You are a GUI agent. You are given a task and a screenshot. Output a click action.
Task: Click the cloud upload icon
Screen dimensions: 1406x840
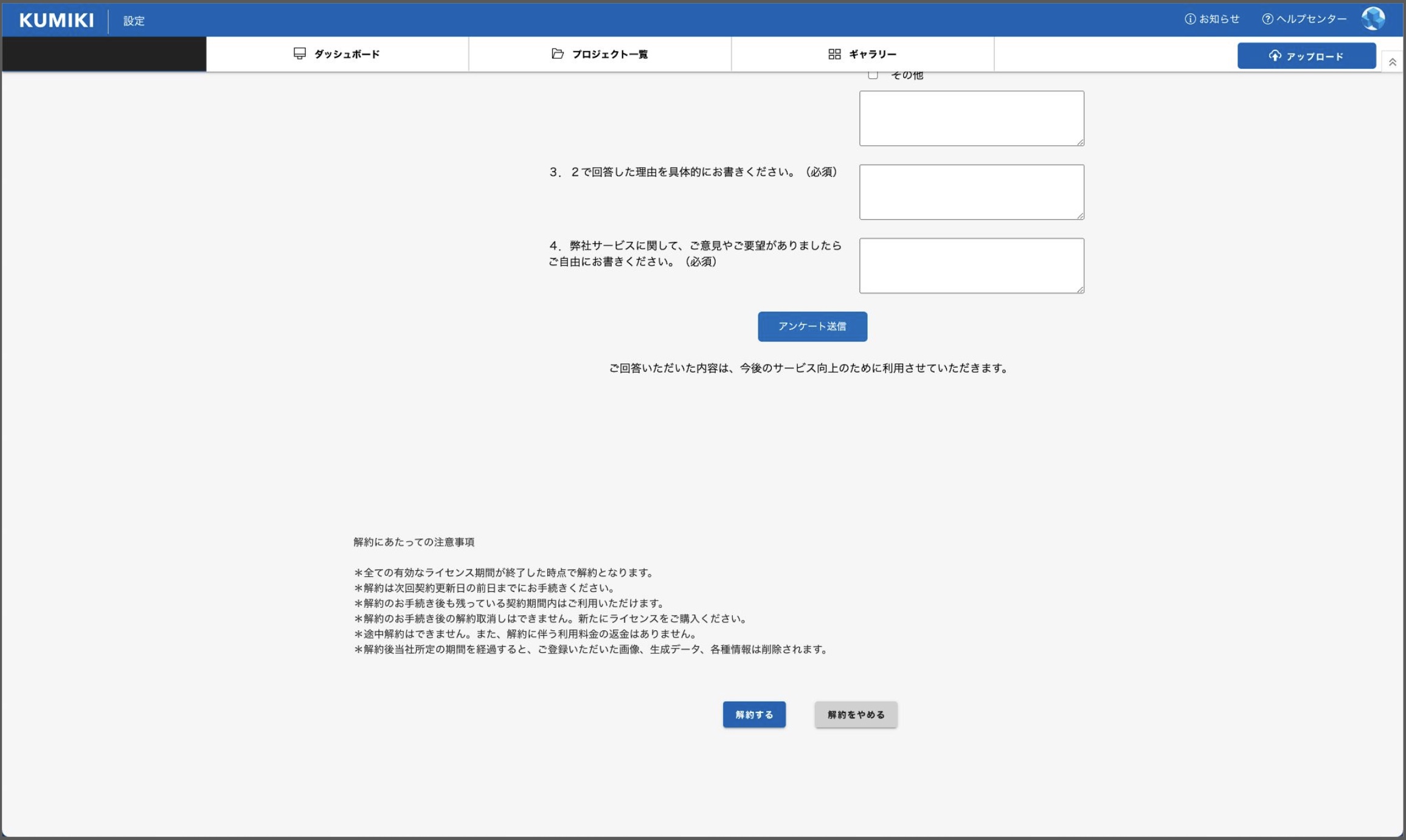coord(1275,56)
